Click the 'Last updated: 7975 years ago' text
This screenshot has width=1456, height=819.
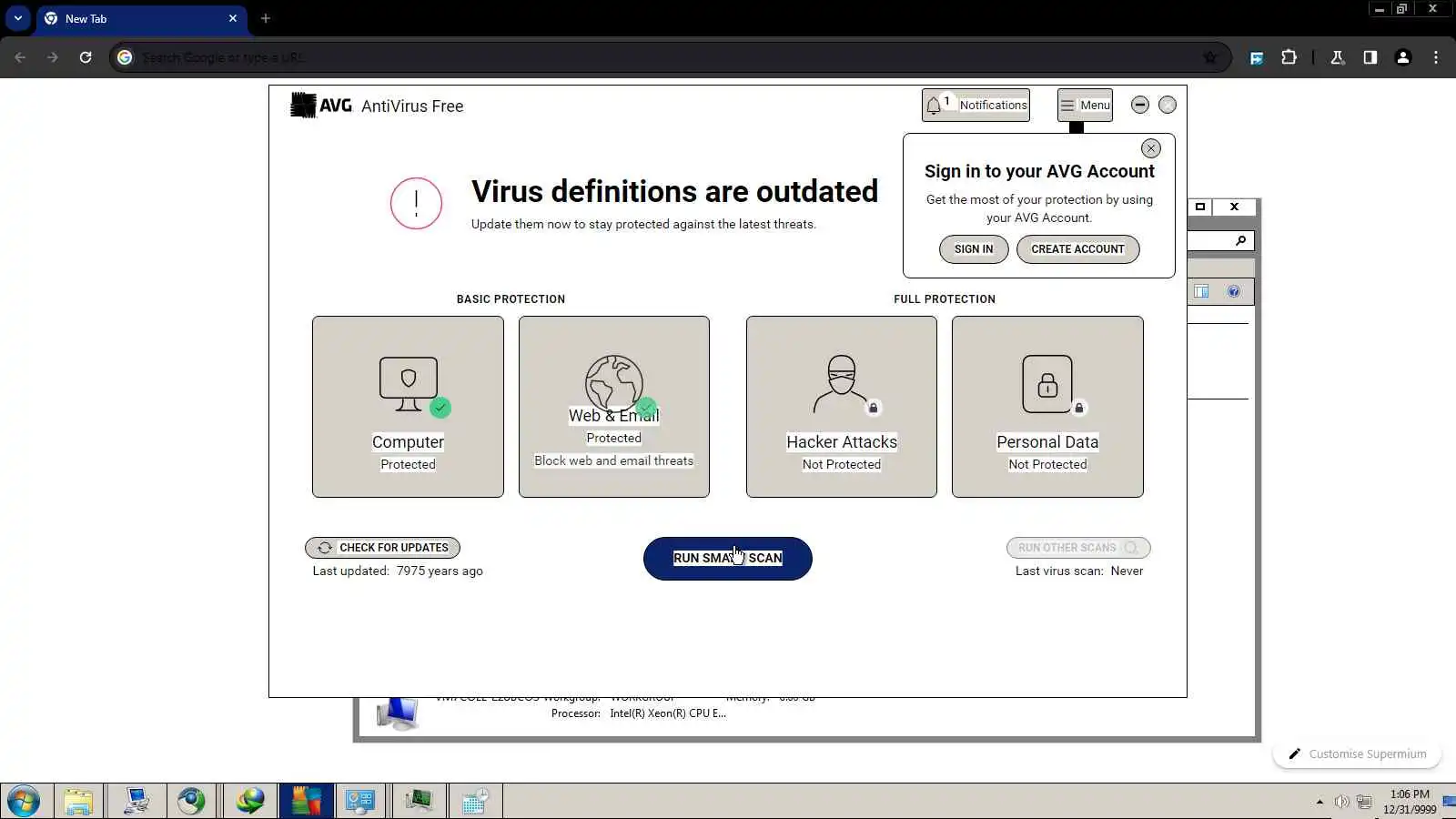[398, 571]
